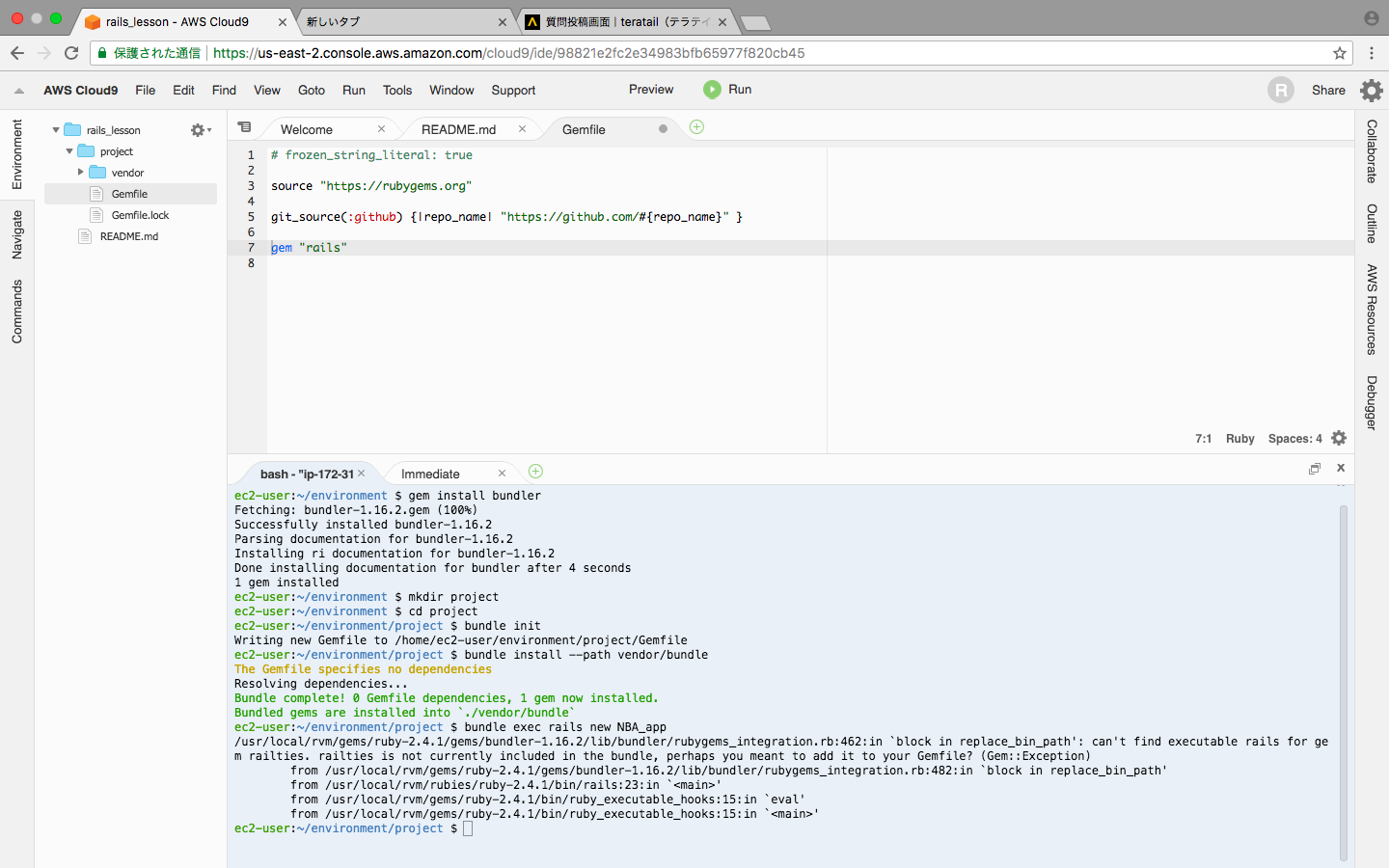Collapse the project folder
The width and height of the screenshot is (1389, 868).
[x=69, y=150]
